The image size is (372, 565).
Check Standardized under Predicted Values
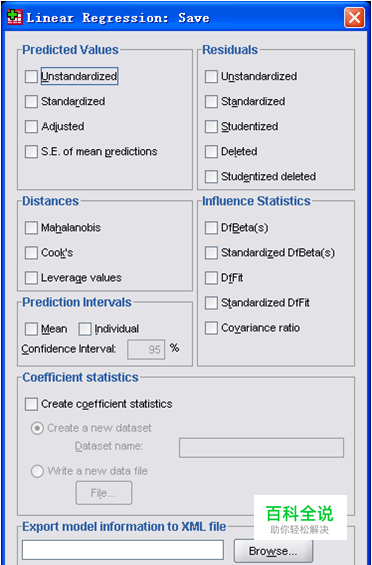31,102
